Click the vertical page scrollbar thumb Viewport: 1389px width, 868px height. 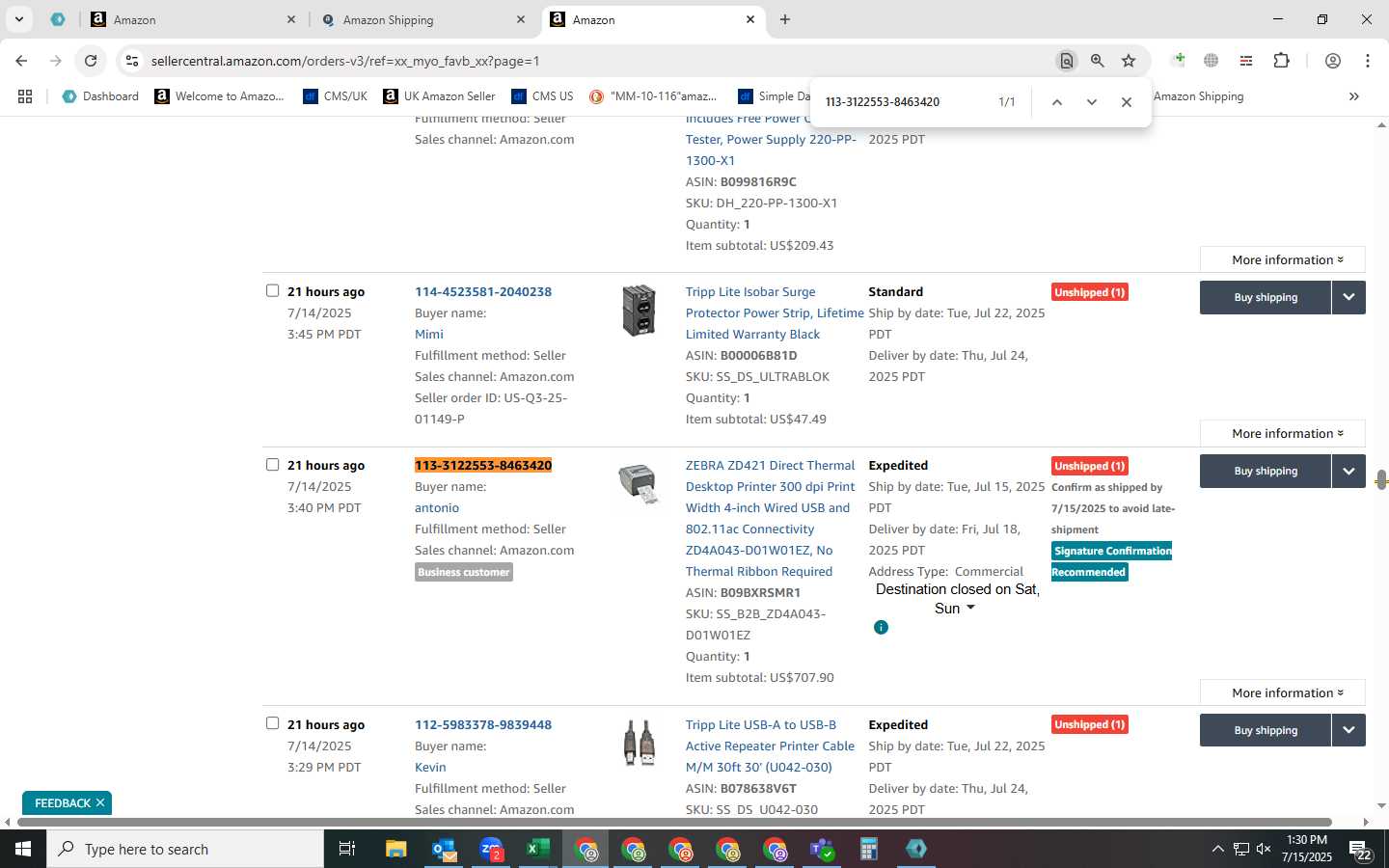click(1381, 479)
